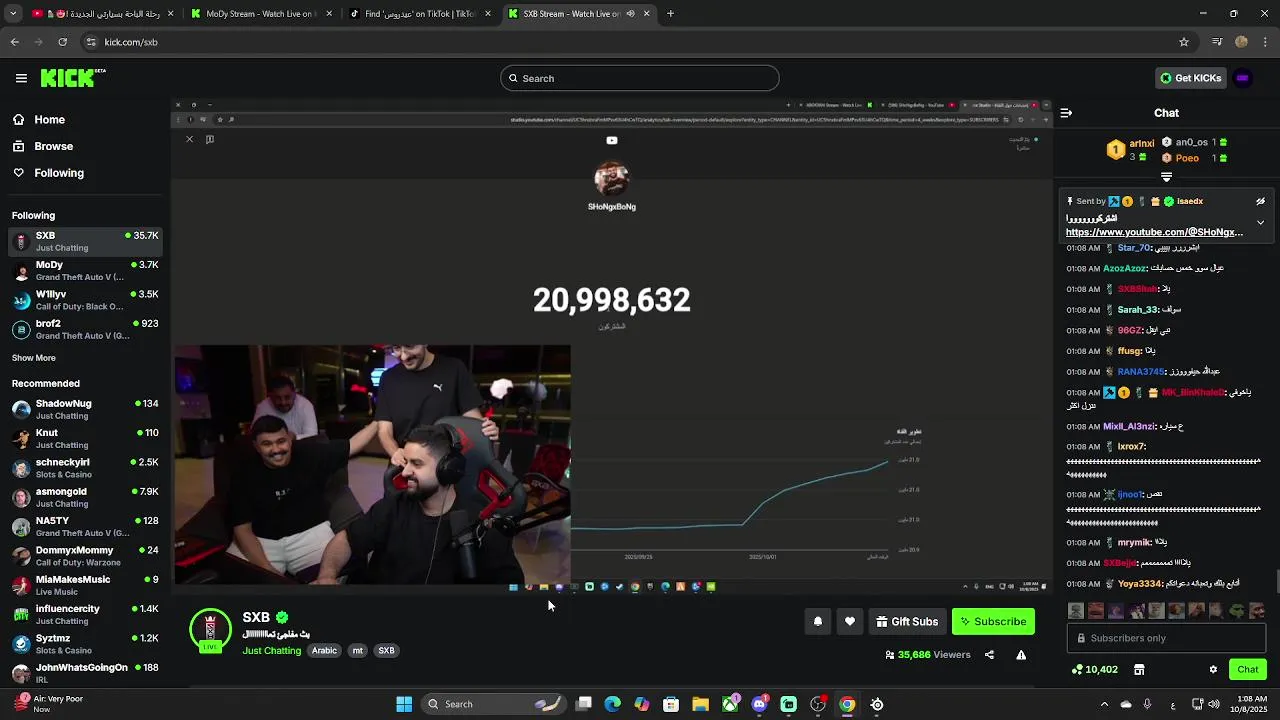
Task: Open brof2 channel in the sidebar
Action: [85, 329]
